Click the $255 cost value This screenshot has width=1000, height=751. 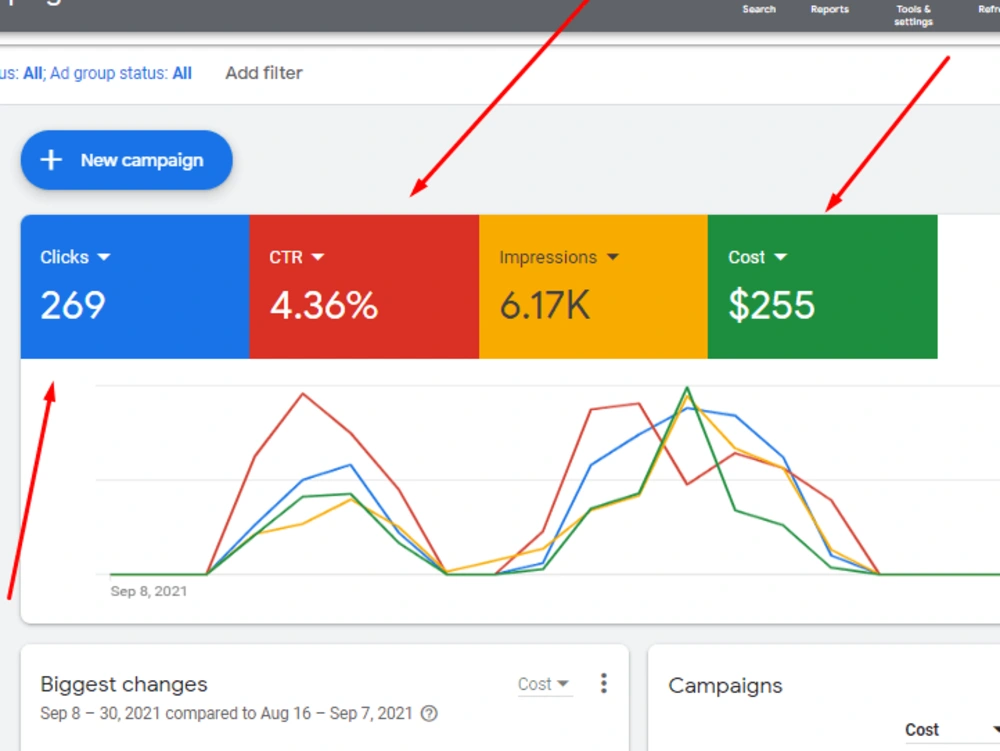[772, 305]
